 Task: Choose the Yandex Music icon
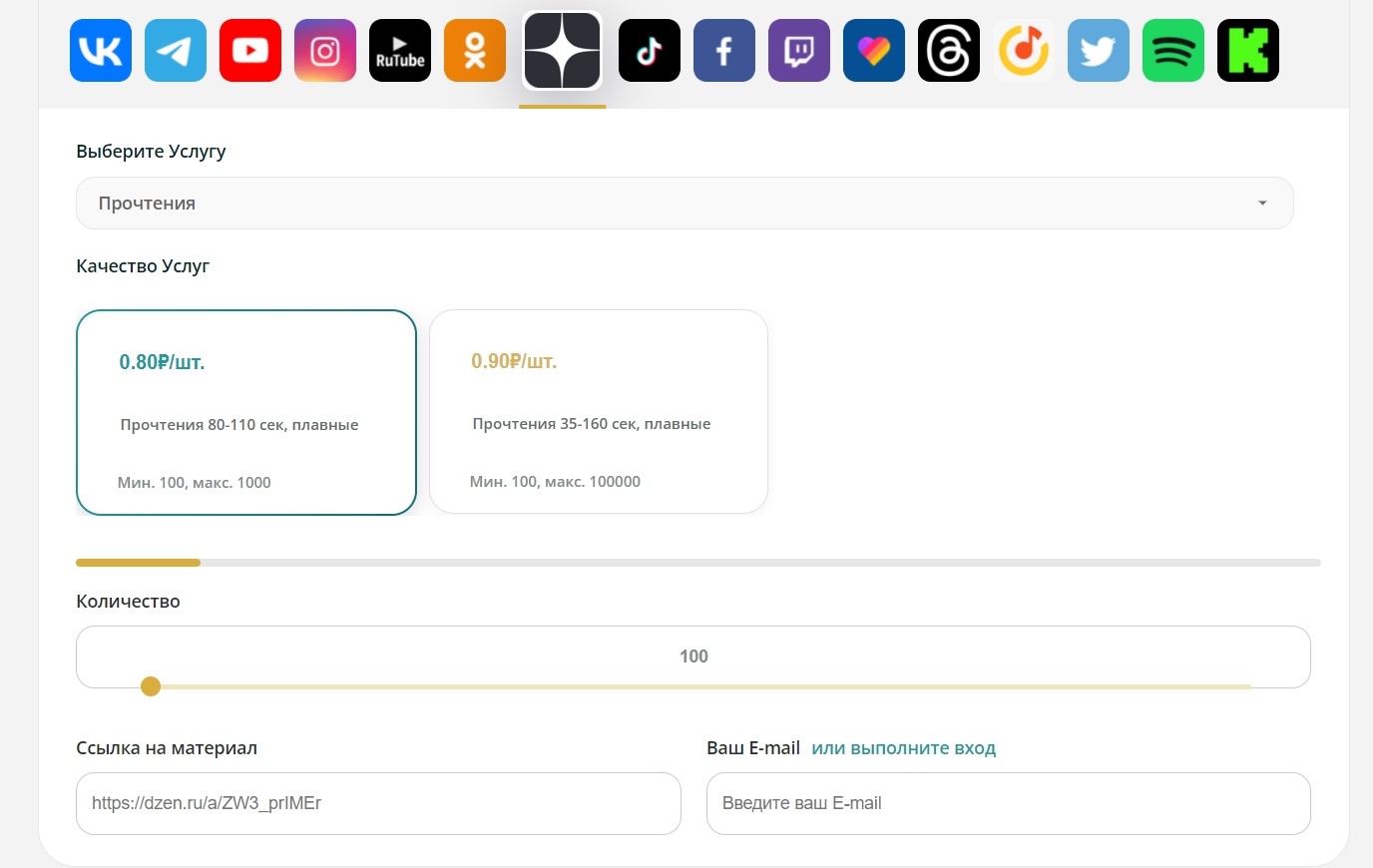coord(1024,50)
